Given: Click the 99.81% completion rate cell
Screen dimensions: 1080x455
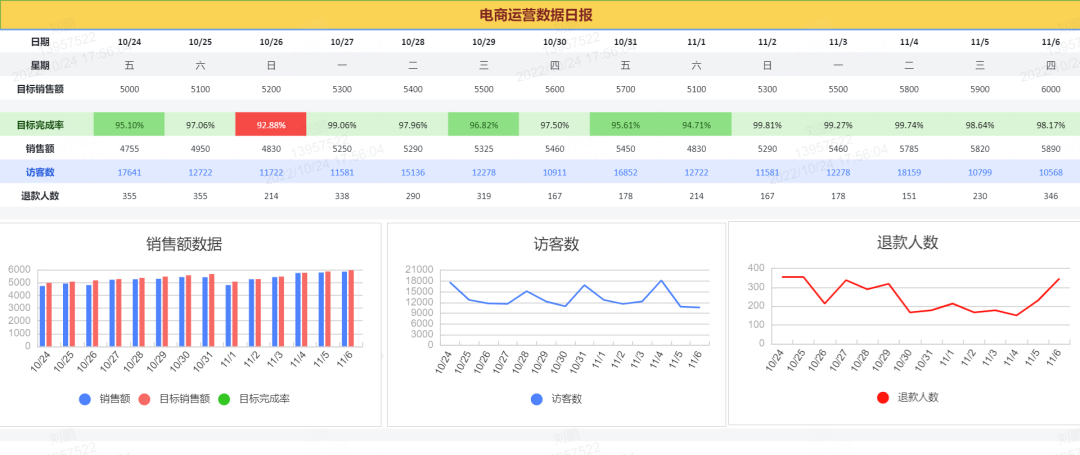Looking at the screenshot, I should [767, 125].
